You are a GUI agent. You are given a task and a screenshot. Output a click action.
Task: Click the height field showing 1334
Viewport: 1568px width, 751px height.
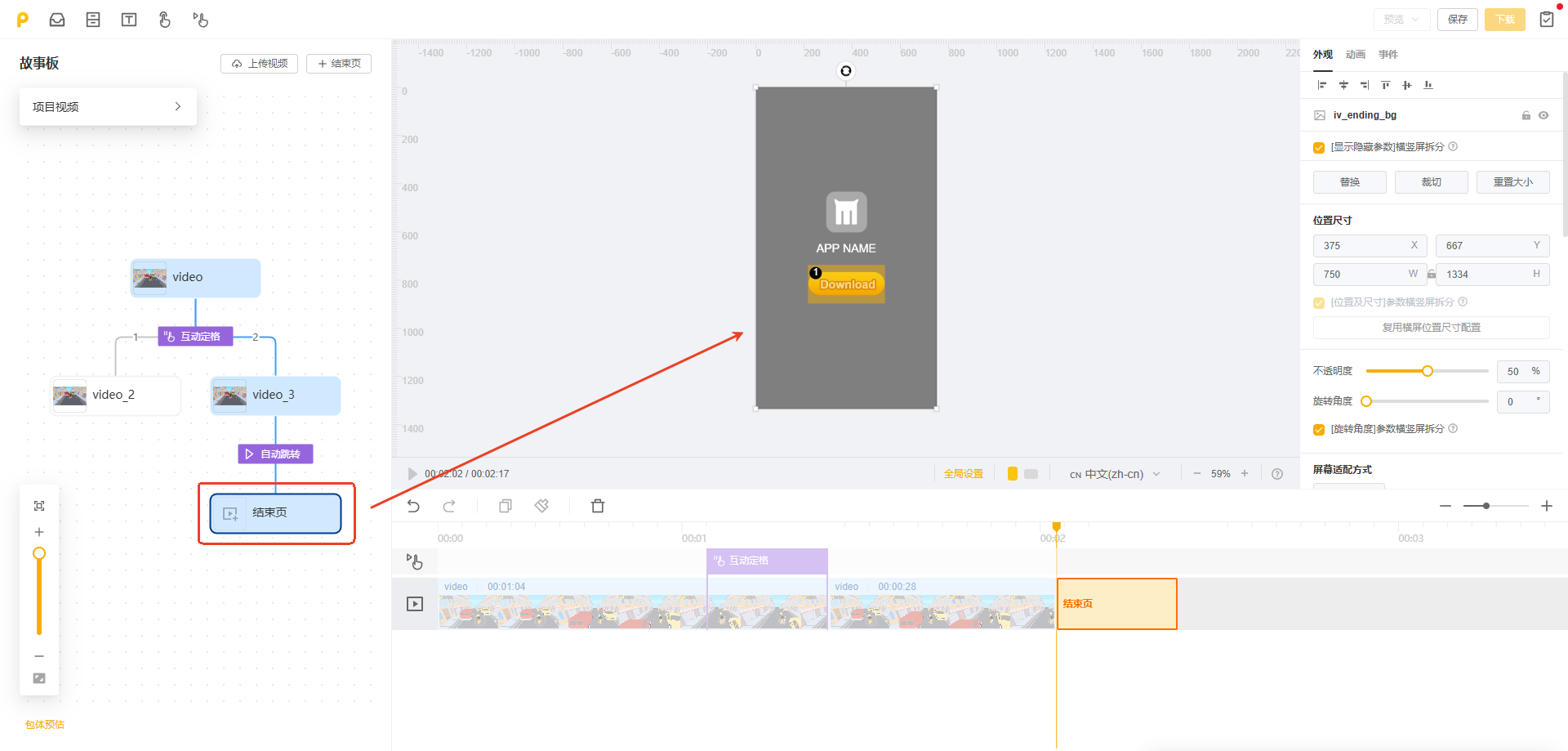(x=1493, y=275)
